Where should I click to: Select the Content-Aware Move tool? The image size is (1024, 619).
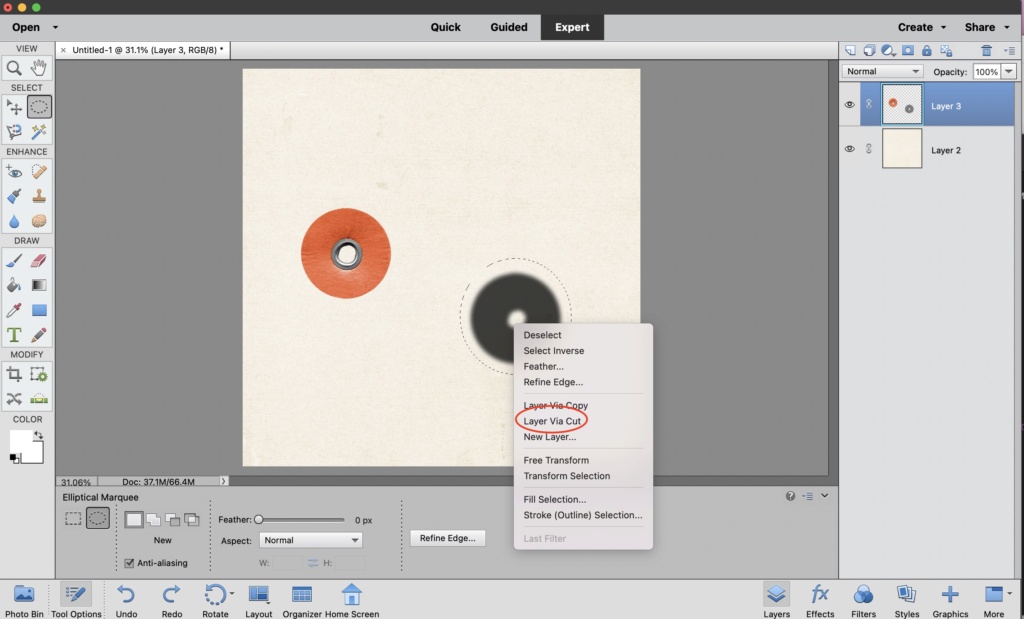pos(14,398)
